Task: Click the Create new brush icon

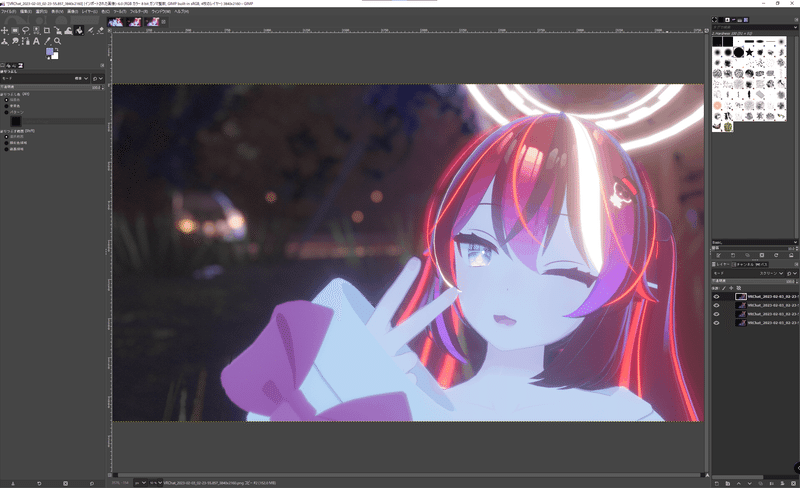Action: pyautogui.click(x=733, y=255)
